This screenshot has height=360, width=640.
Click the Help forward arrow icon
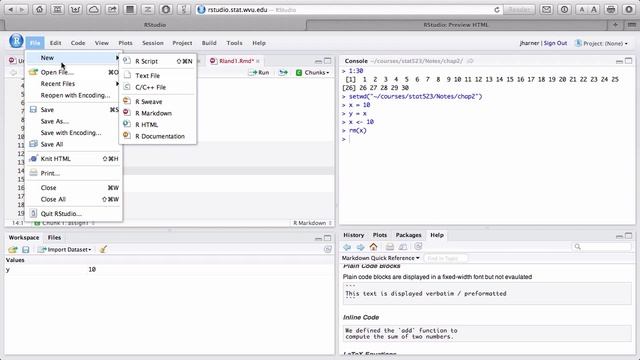[x=360, y=247]
